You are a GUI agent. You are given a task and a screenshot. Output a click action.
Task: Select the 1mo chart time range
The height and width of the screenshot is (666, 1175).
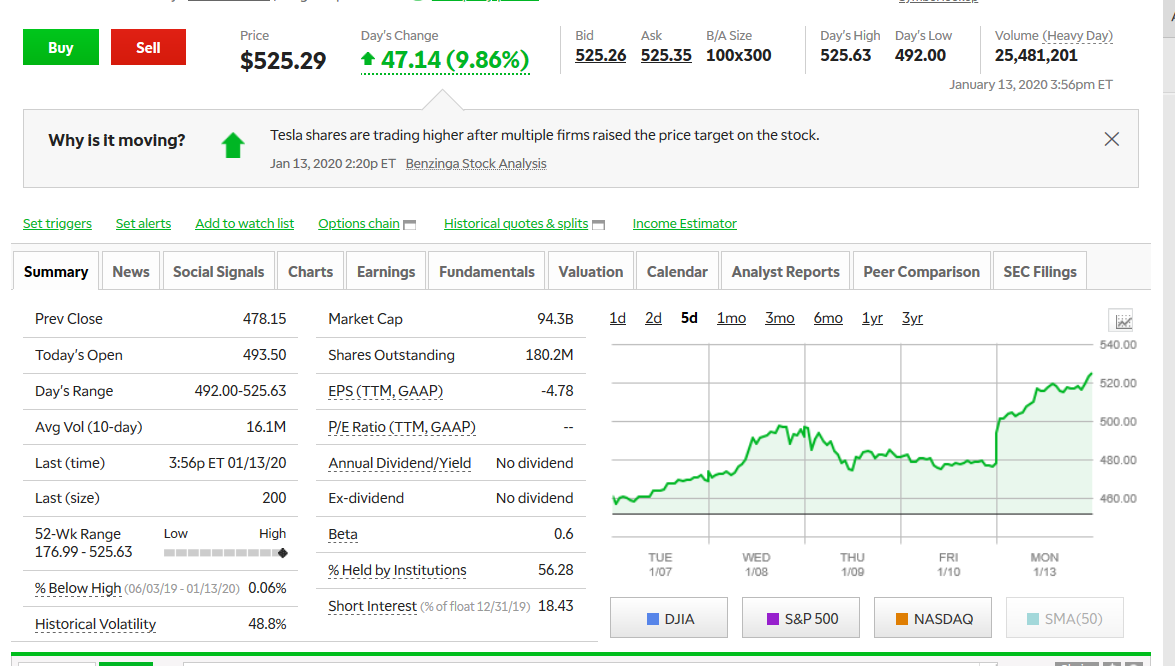point(731,318)
